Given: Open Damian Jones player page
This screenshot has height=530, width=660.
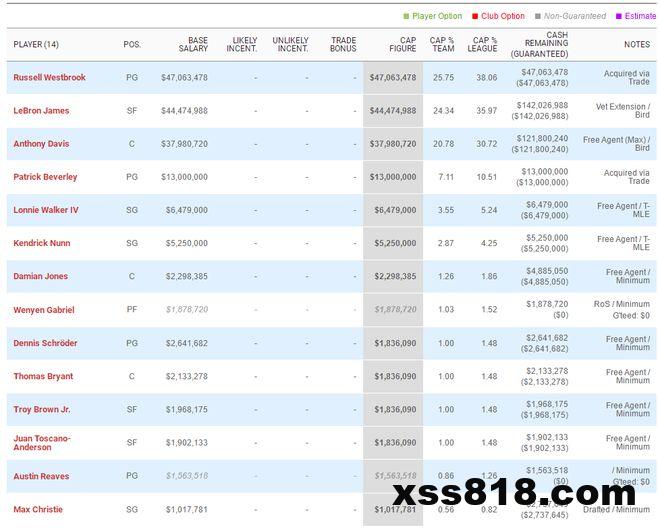Looking at the screenshot, I should 40,277.
